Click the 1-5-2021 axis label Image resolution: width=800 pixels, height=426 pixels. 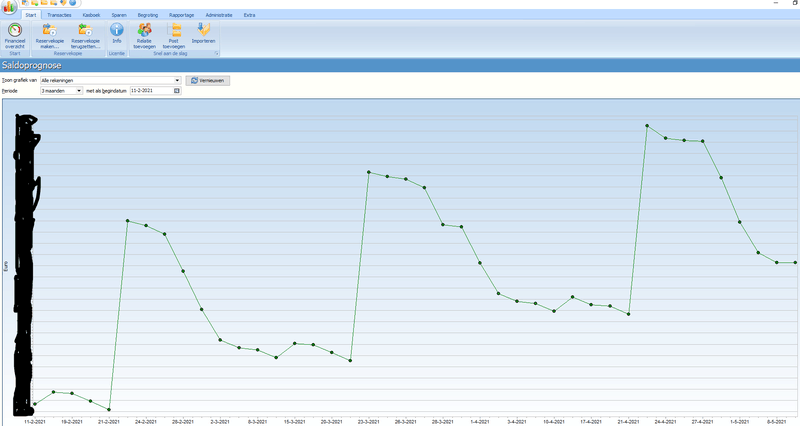click(739, 422)
